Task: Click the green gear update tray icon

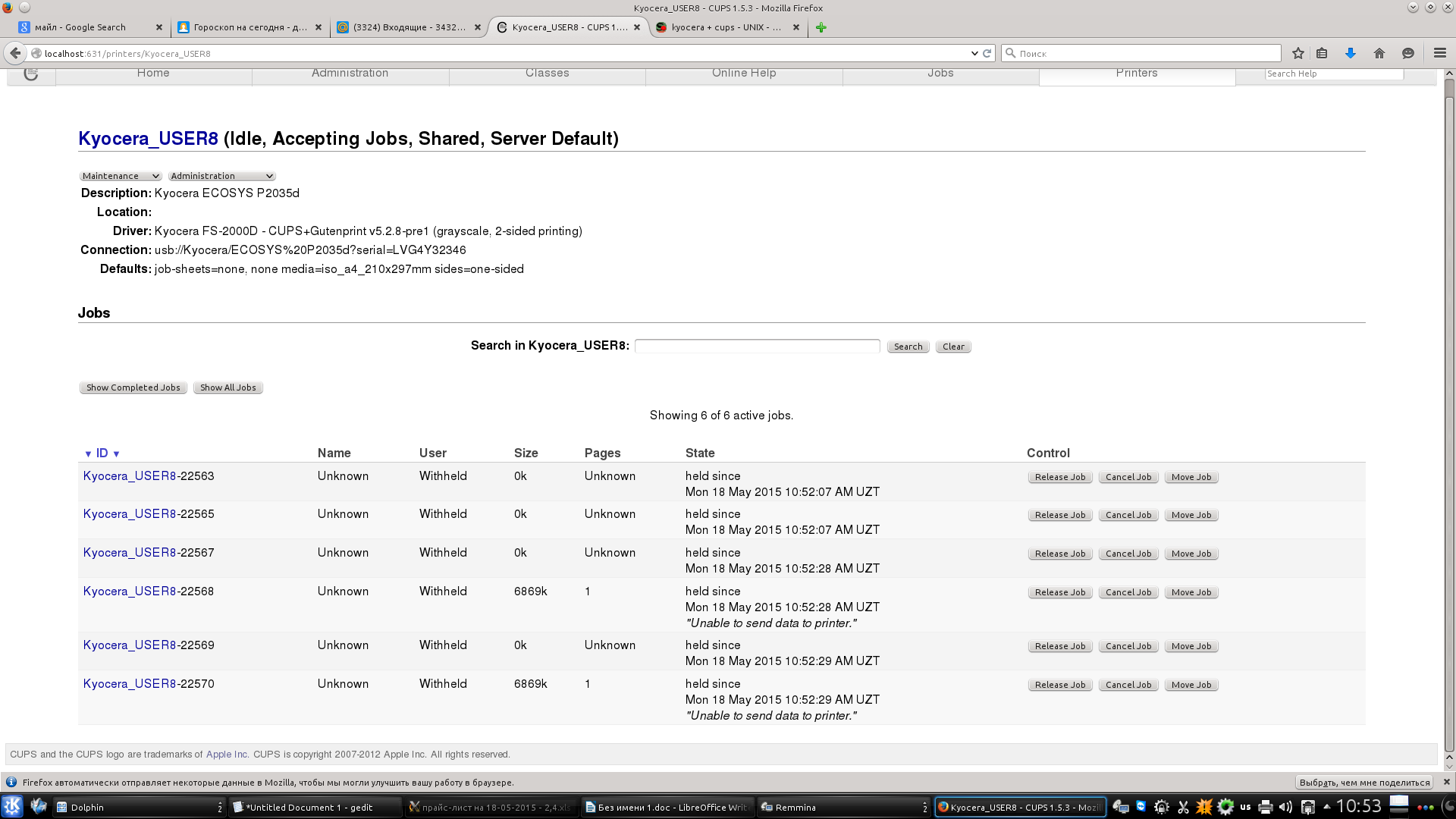Action: click(x=1225, y=807)
